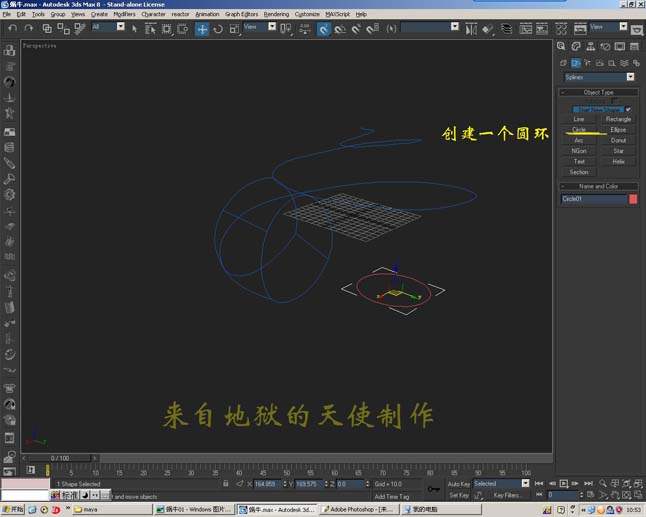Switch to the Modify command panel tab
Image resolution: width=646 pixels, height=517 pixels.
576,46
